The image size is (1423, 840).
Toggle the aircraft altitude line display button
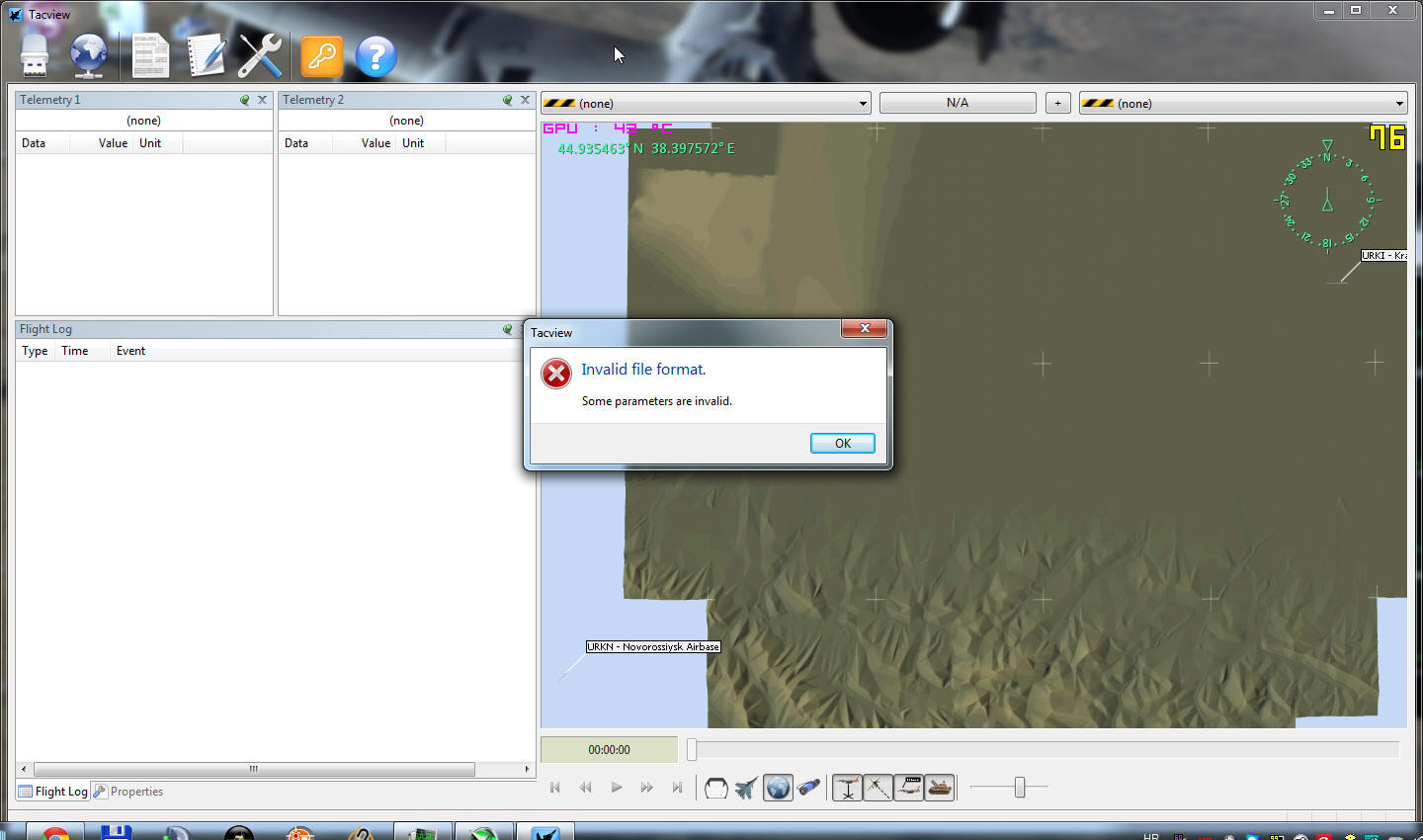point(847,788)
